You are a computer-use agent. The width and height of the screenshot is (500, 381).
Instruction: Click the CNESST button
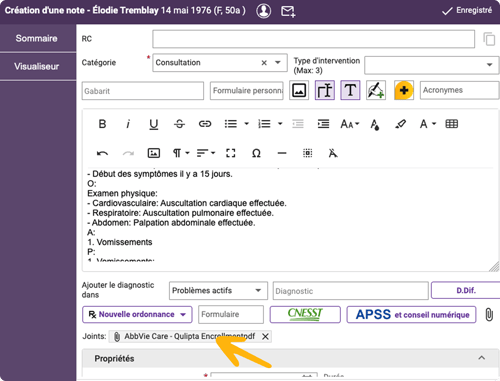(x=305, y=314)
